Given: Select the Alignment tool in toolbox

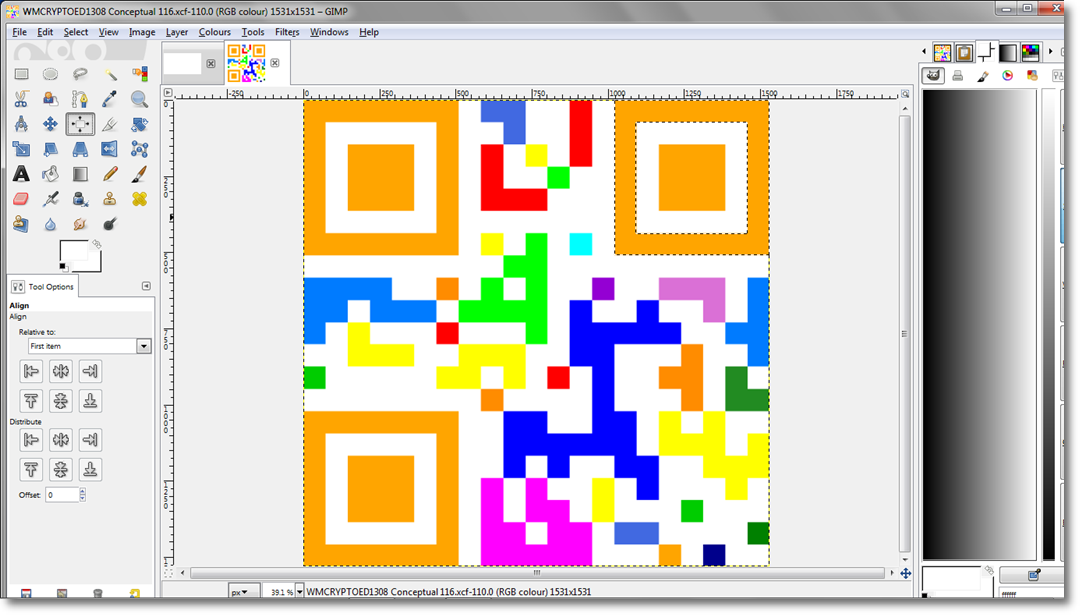Looking at the screenshot, I should coord(80,124).
